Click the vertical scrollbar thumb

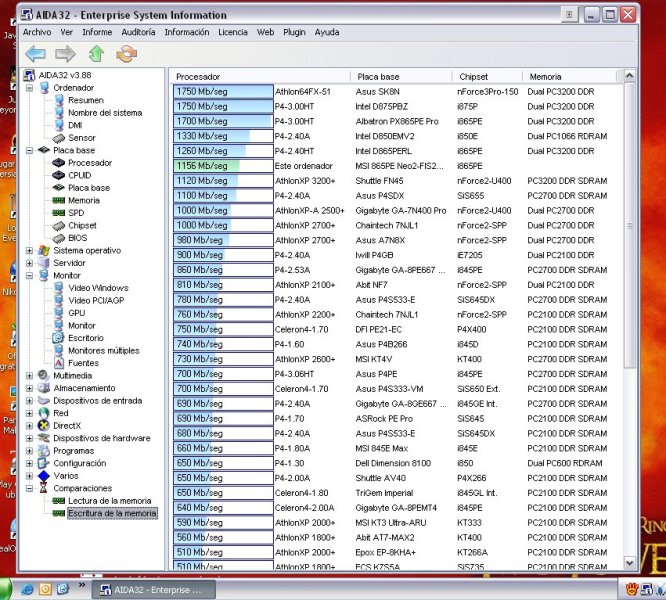pos(629,225)
